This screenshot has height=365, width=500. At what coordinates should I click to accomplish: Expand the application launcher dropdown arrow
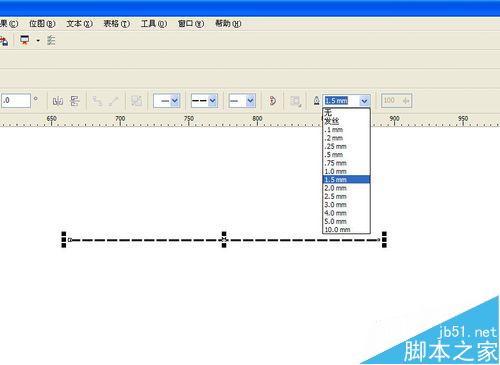pyautogui.click(x=38, y=41)
